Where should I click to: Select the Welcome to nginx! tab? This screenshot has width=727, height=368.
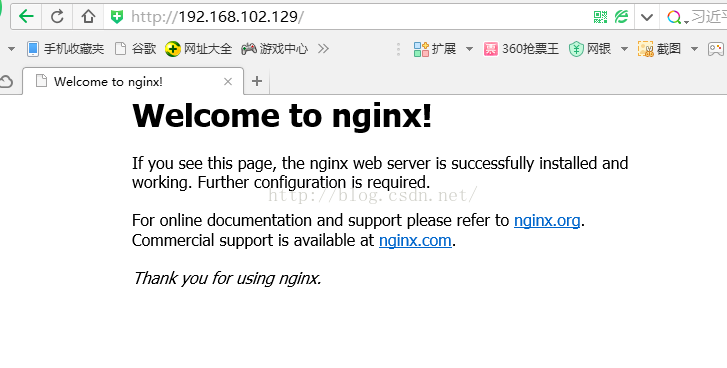pyautogui.click(x=133, y=82)
